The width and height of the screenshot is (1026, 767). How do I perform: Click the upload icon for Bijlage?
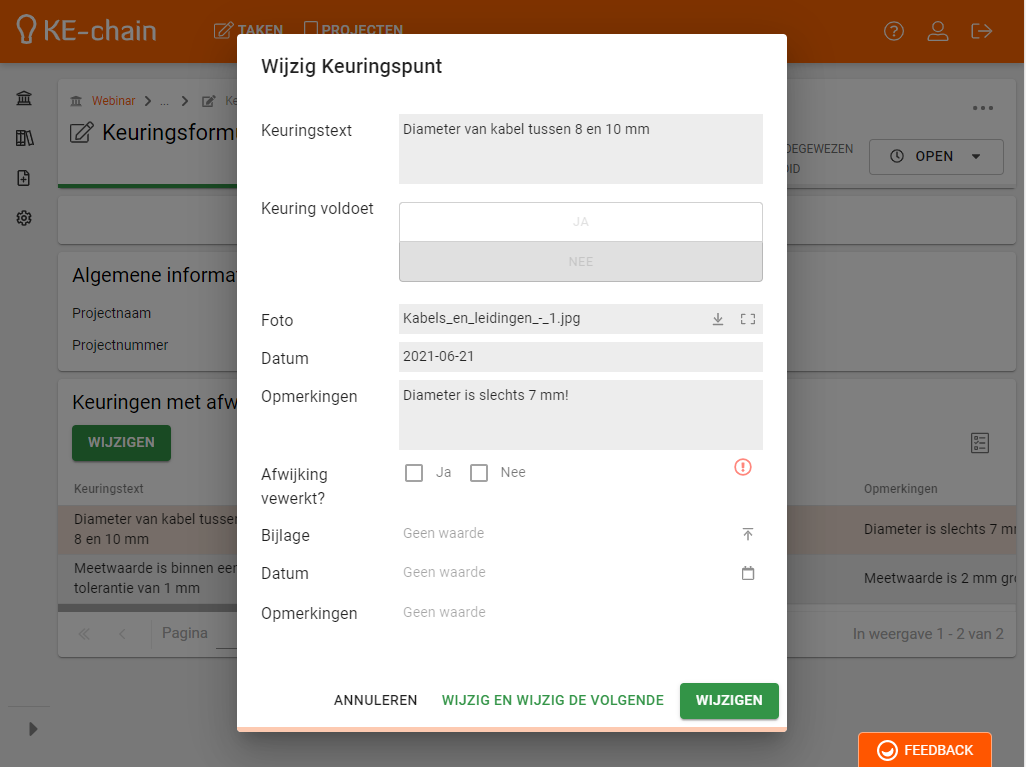coord(747,535)
